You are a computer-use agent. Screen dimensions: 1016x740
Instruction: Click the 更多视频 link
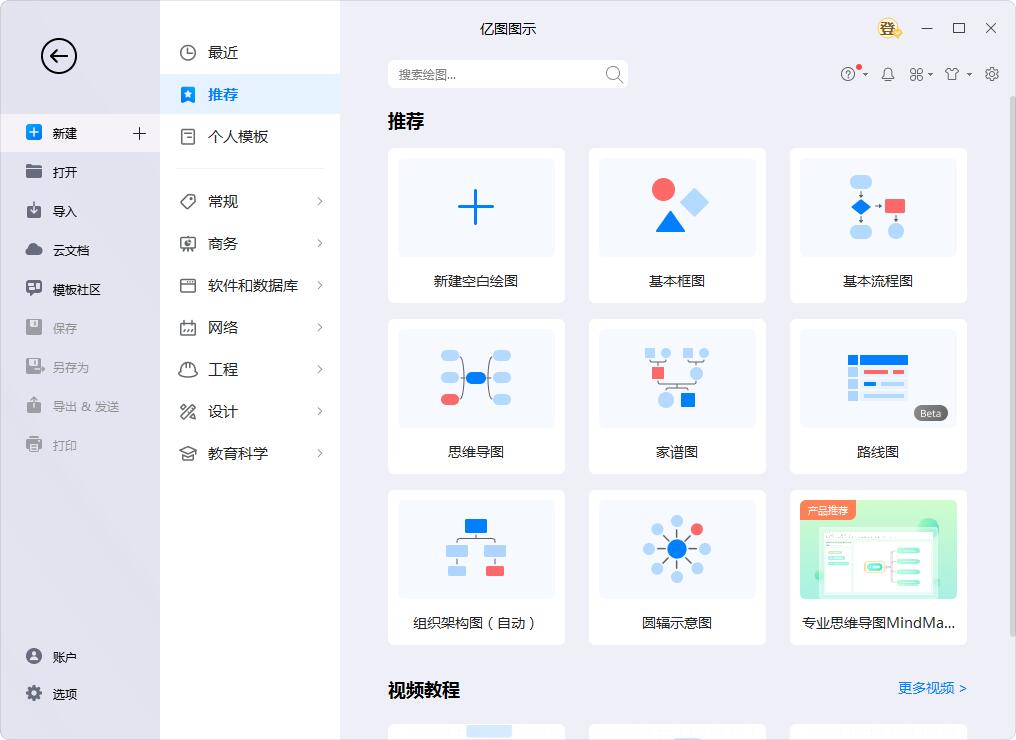932,688
